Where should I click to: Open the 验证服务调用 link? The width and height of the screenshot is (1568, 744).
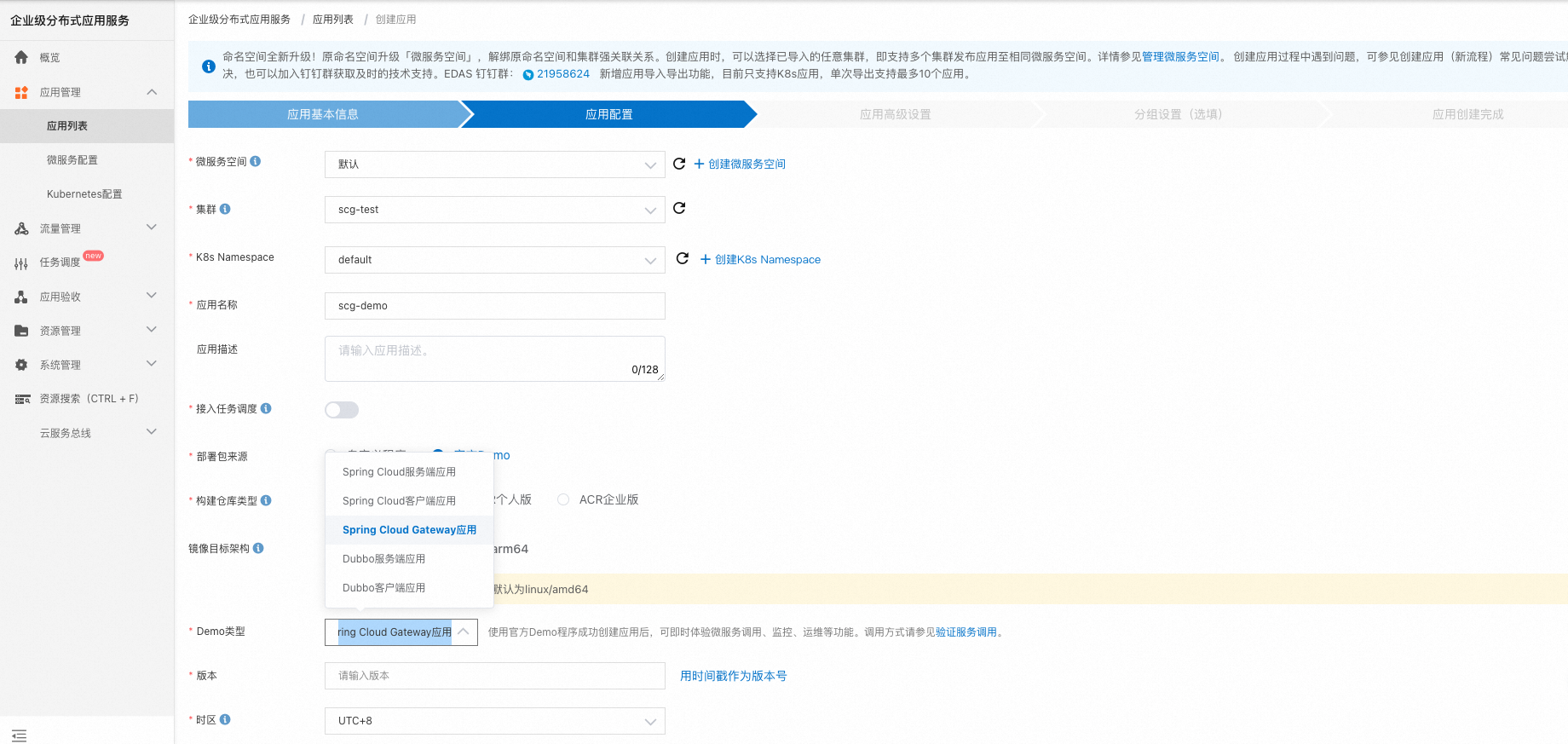coord(966,632)
